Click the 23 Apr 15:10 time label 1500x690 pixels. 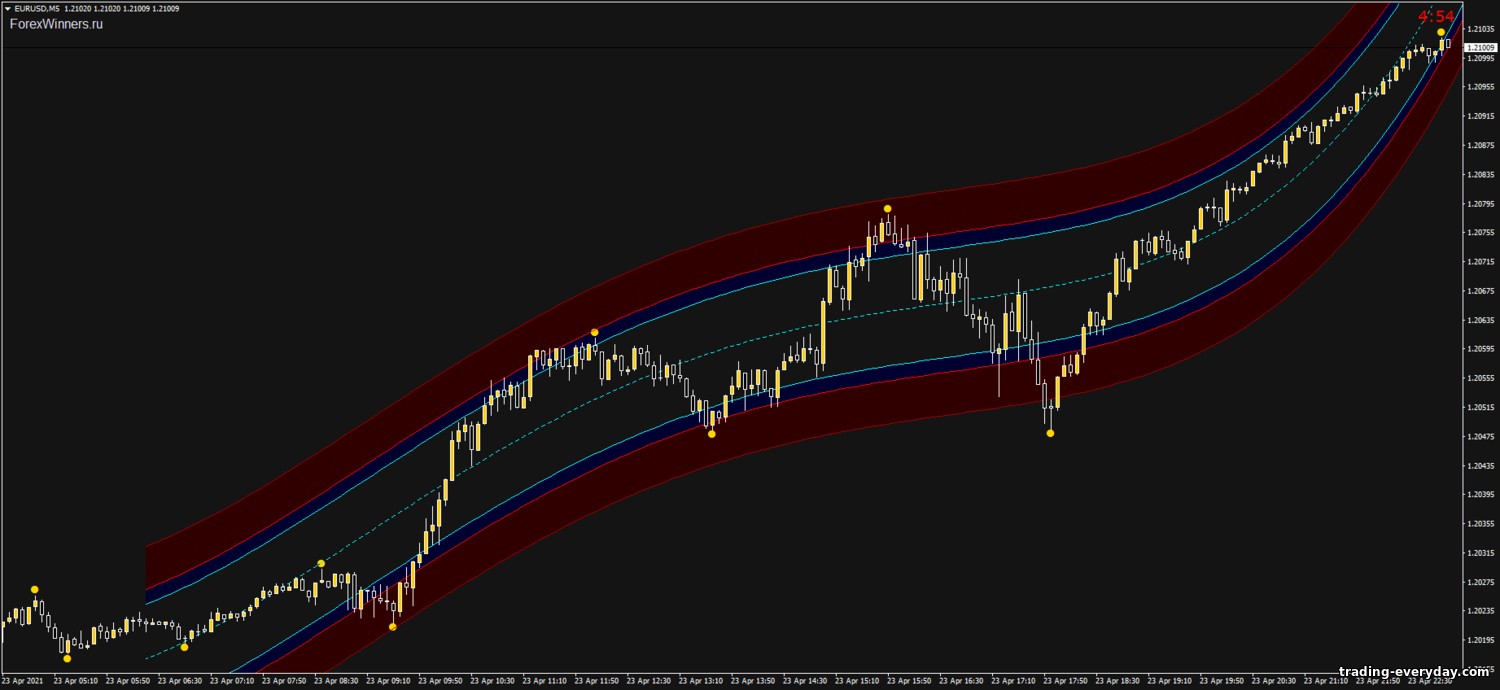[x=856, y=682]
